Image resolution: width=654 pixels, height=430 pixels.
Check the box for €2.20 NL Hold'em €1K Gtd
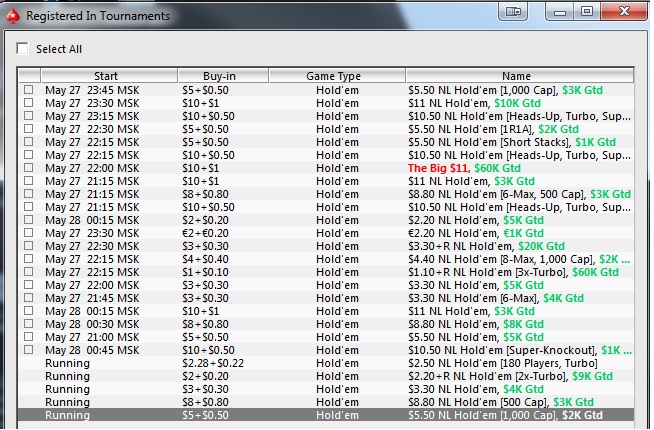point(28,233)
